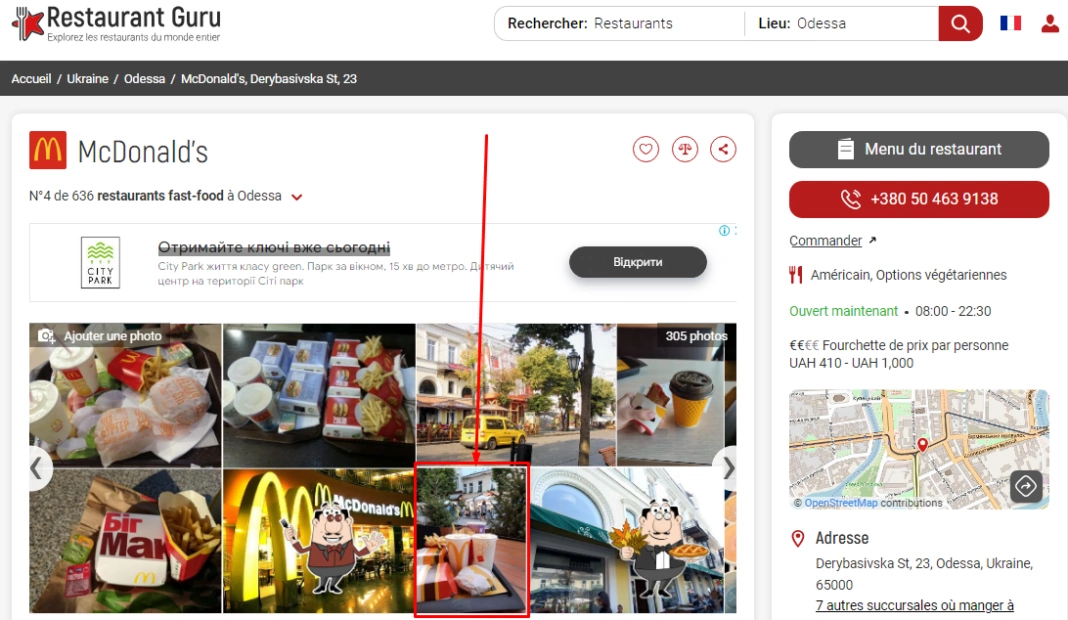This screenshot has height=620, width=1068.
Task: Click the Lieu Odessa location field
Action: (x=842, y=24)
